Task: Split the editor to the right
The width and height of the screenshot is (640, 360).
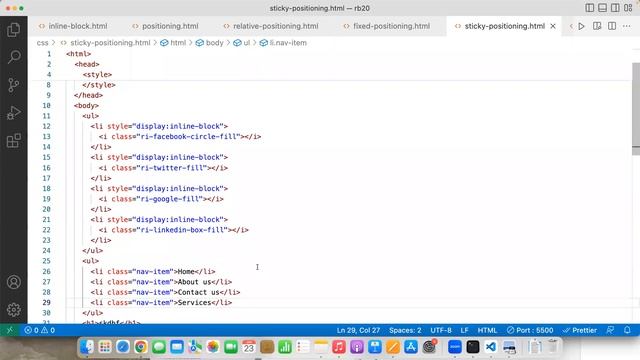Action: point(612,26)
